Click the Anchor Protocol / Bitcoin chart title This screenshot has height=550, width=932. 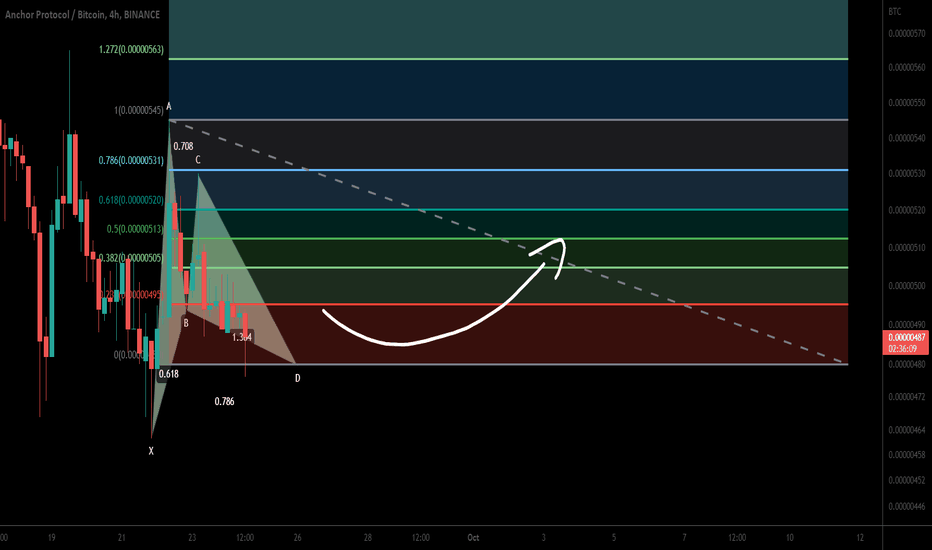pos(83,14)
